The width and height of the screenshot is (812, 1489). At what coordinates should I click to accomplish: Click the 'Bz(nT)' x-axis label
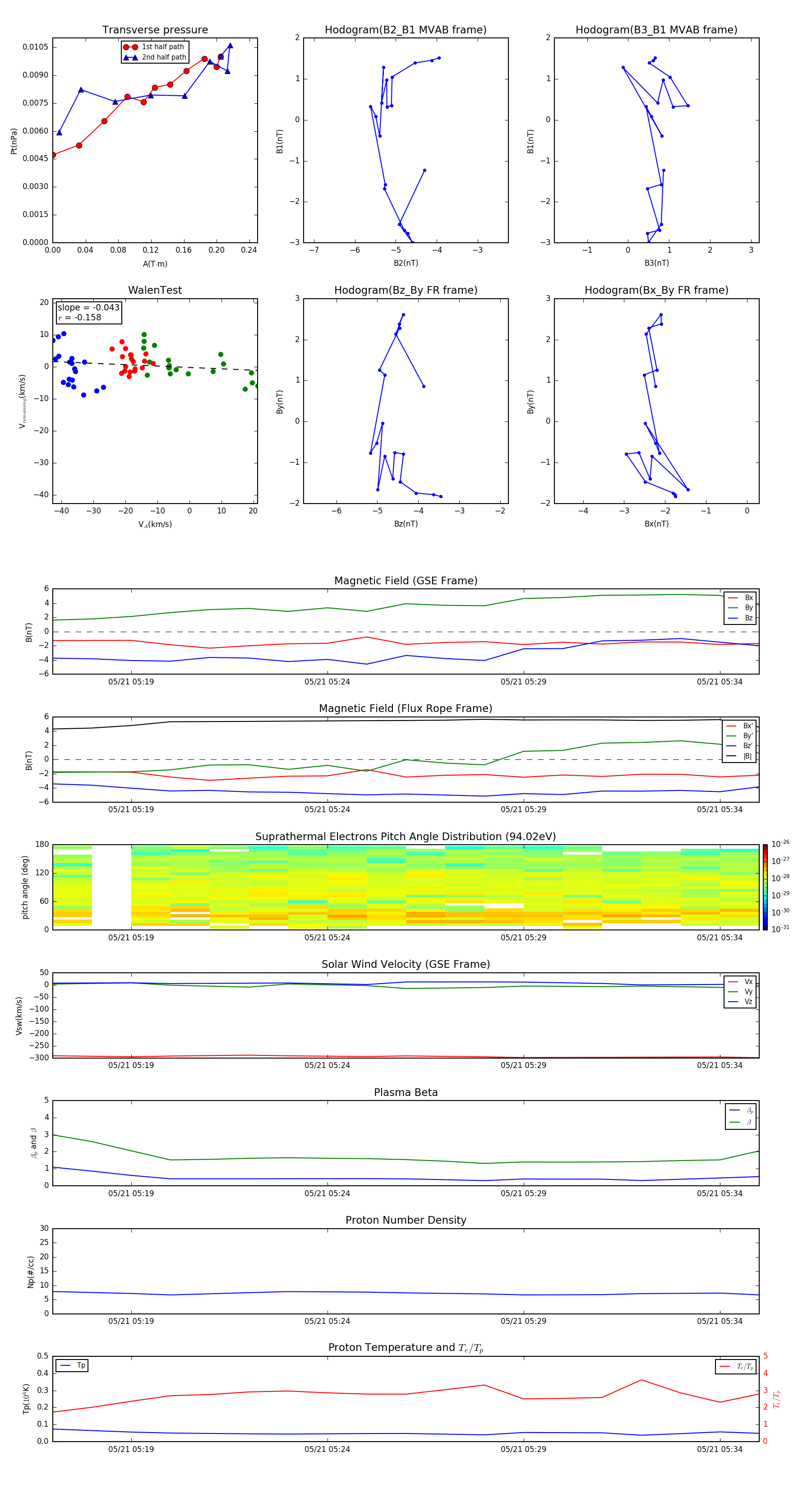coord(406,524)
